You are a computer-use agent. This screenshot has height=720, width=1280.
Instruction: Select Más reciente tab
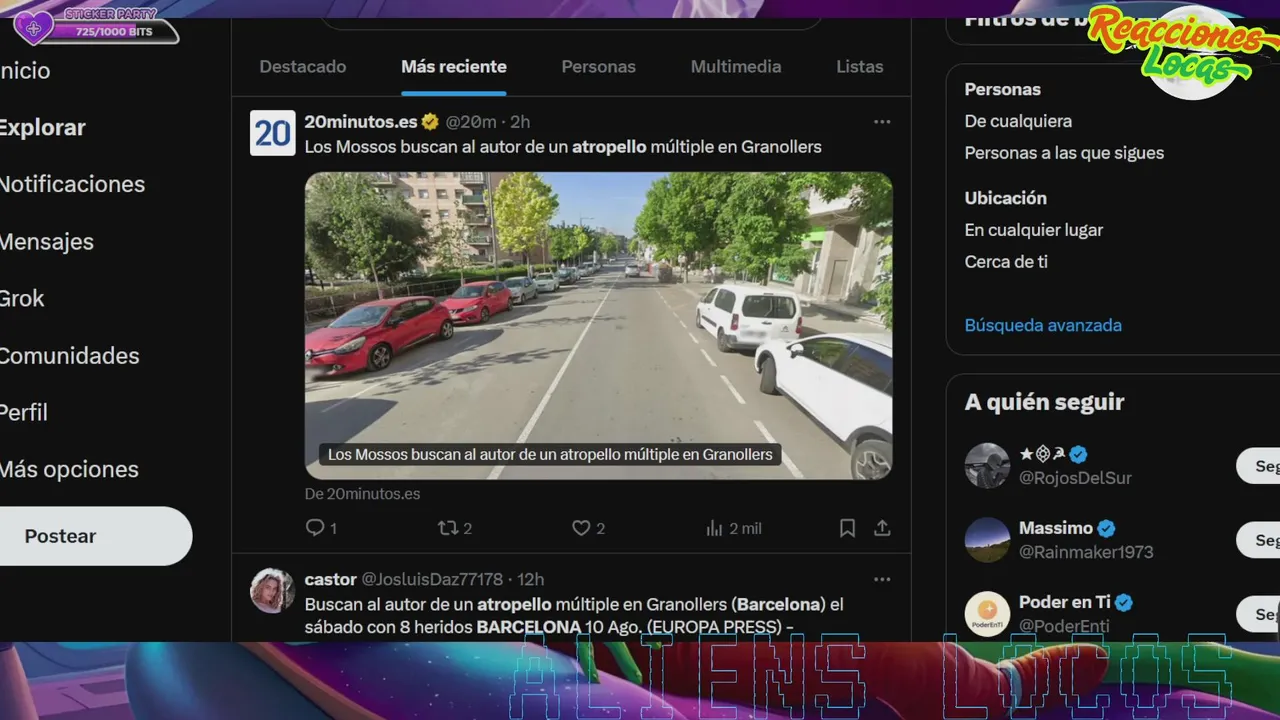(x=454, y=67)
